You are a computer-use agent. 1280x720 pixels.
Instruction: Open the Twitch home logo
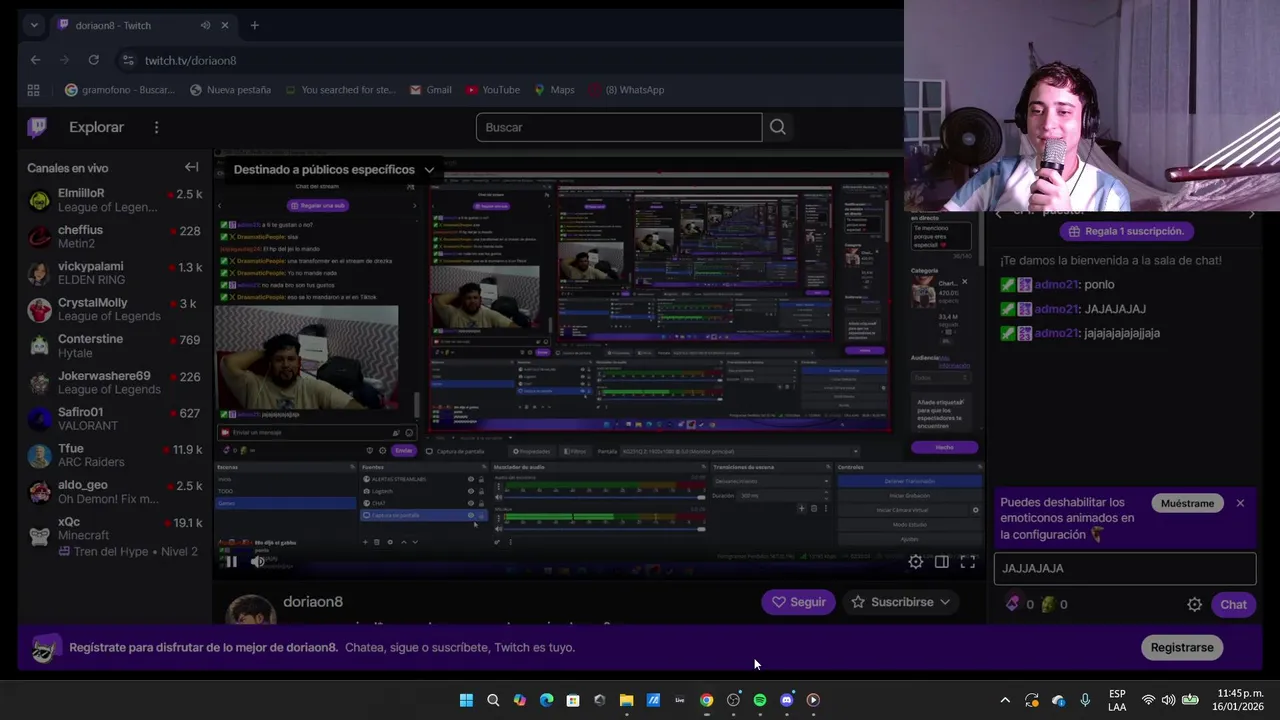pyautogui.click(x=36, y=127)
